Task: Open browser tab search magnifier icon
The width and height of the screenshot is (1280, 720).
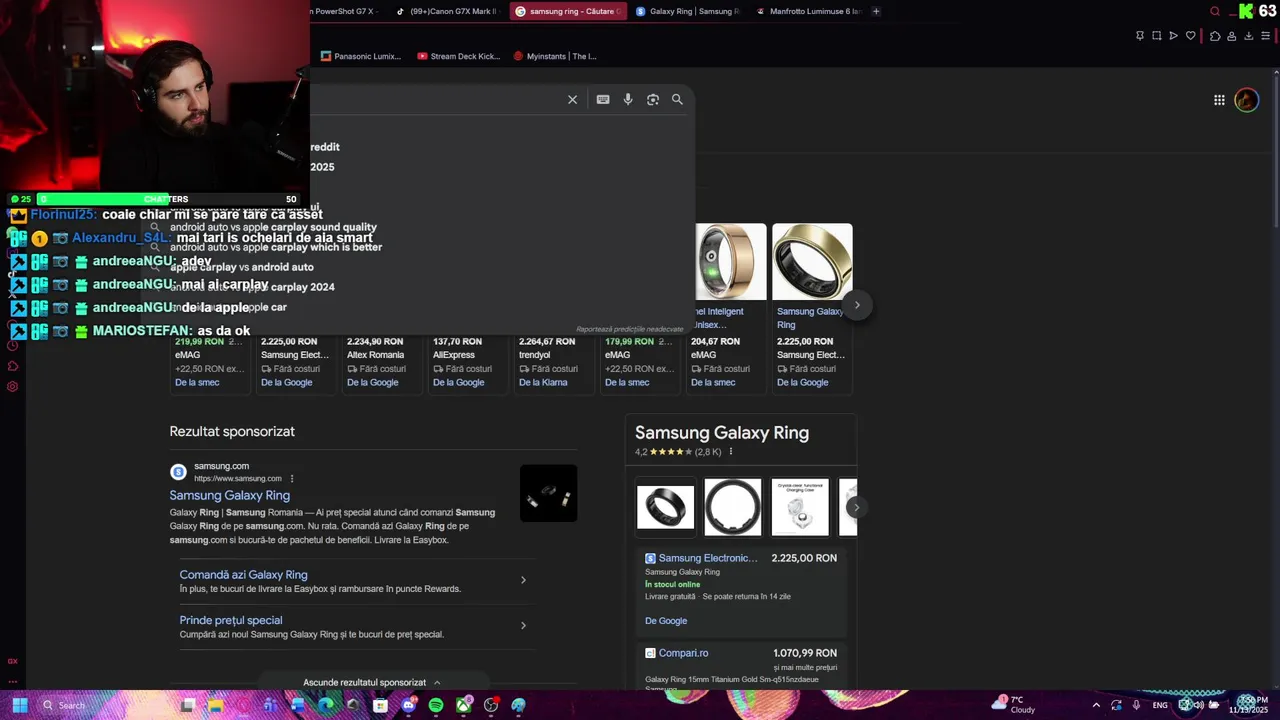Action: tap(1215, 12)
